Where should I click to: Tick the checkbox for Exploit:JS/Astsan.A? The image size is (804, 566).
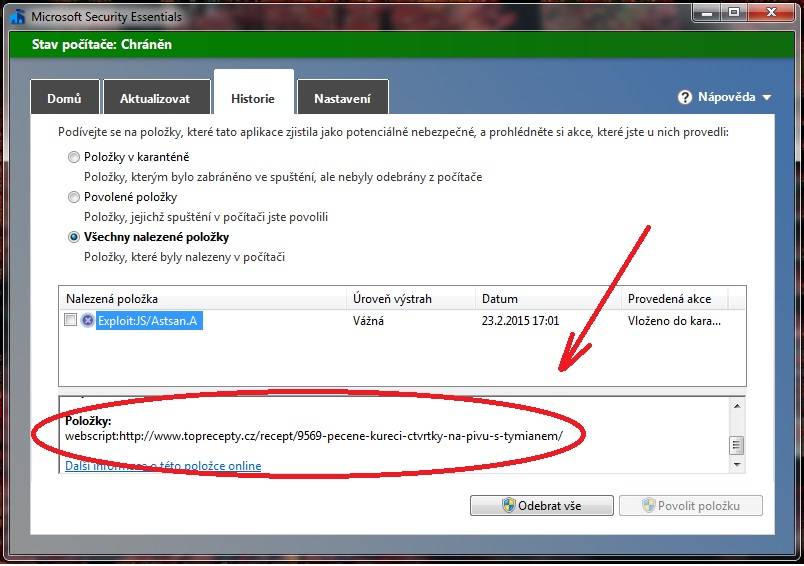tap(70, 320)
